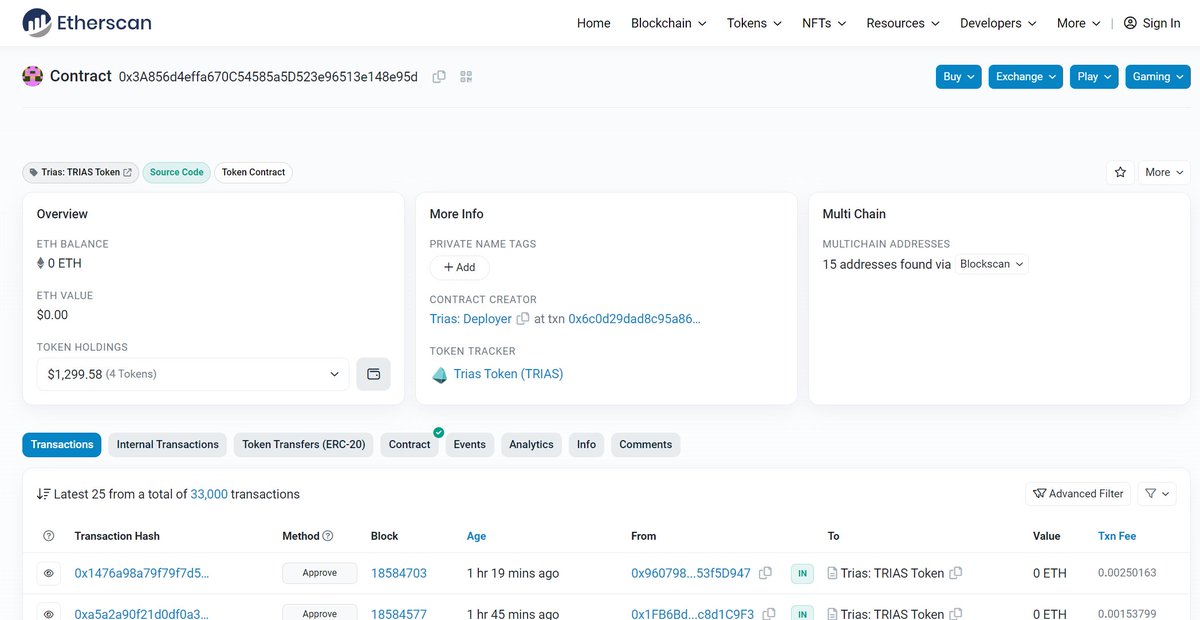The height and width of the screenshot is (620, 1200).
Task: Open the transactions filter funnel dropdown
Action: point(1157,493)
